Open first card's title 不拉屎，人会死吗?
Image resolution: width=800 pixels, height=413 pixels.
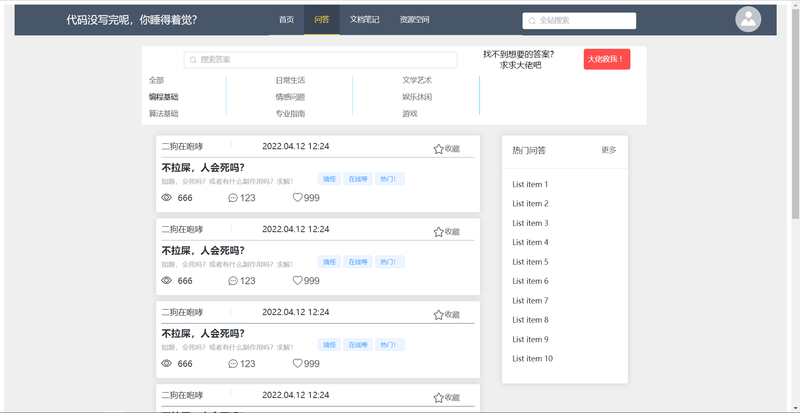[x=203, y=167]
